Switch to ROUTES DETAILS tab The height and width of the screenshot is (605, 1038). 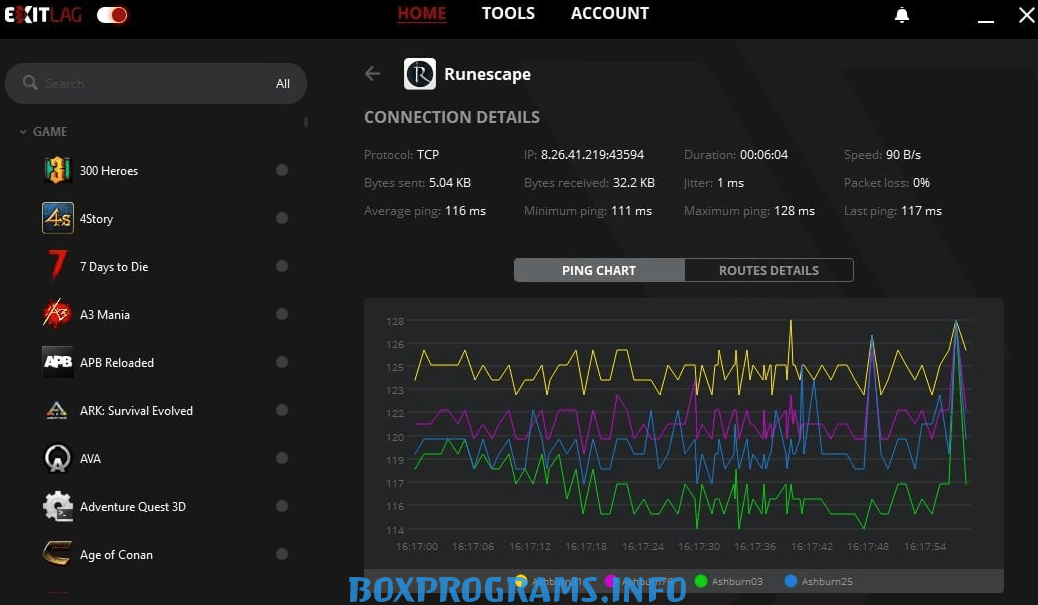tap(769, 270)
